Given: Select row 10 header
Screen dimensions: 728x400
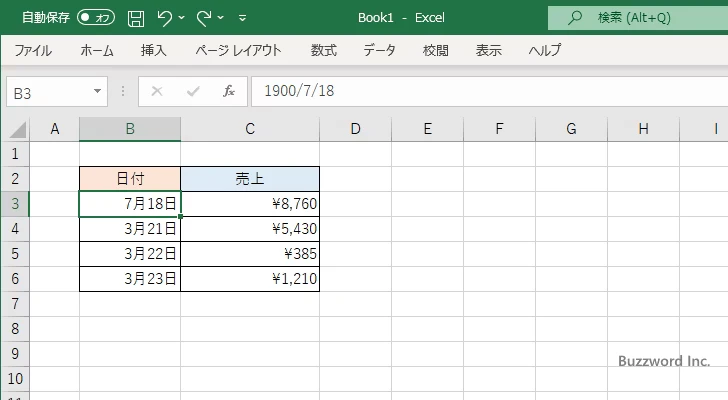Looking at the screenshot, I should pyautogui.click(x=15, y=379).
